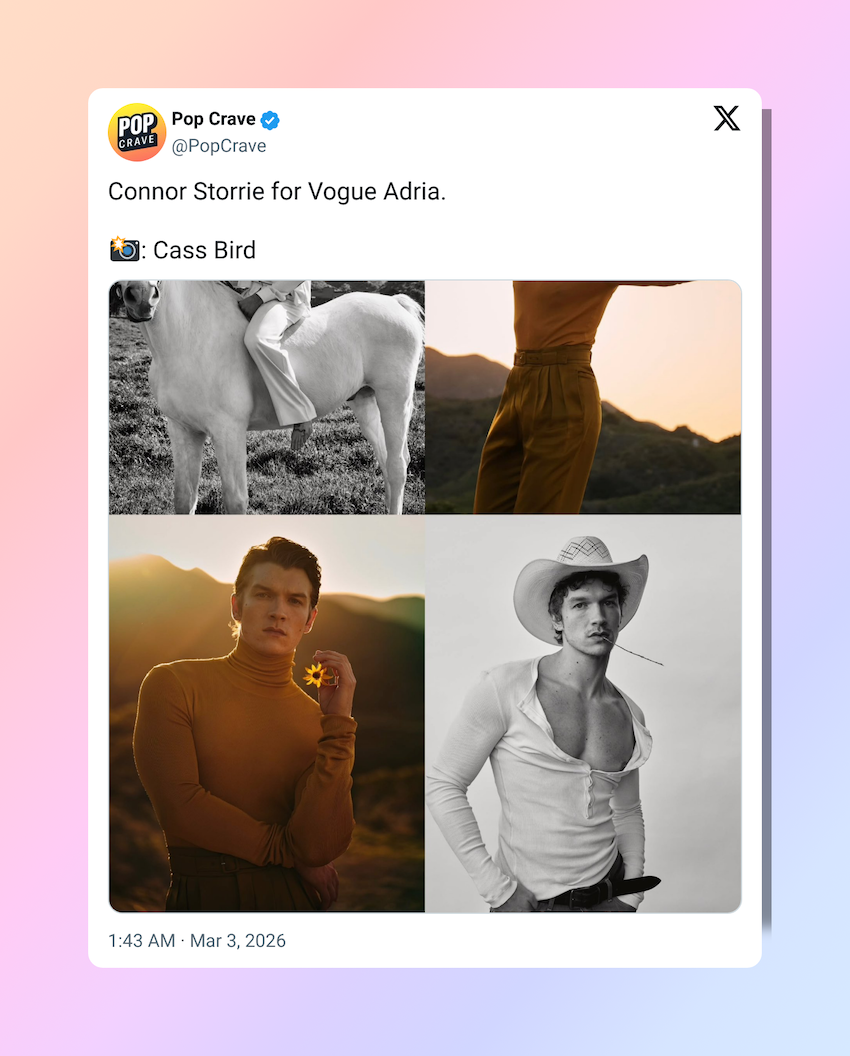The image size is (850, 1056).
Task: Open the black-and-white cowboy hat photo
Action: point(583,713)
